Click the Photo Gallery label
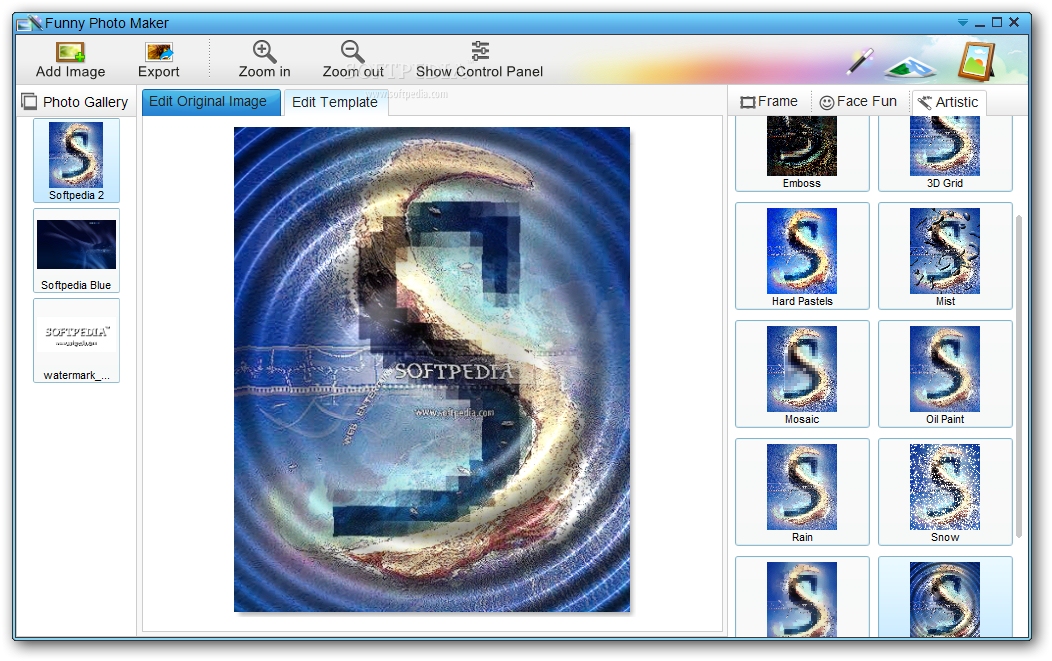Screen dimensions: 1052x661 [85, 102]
